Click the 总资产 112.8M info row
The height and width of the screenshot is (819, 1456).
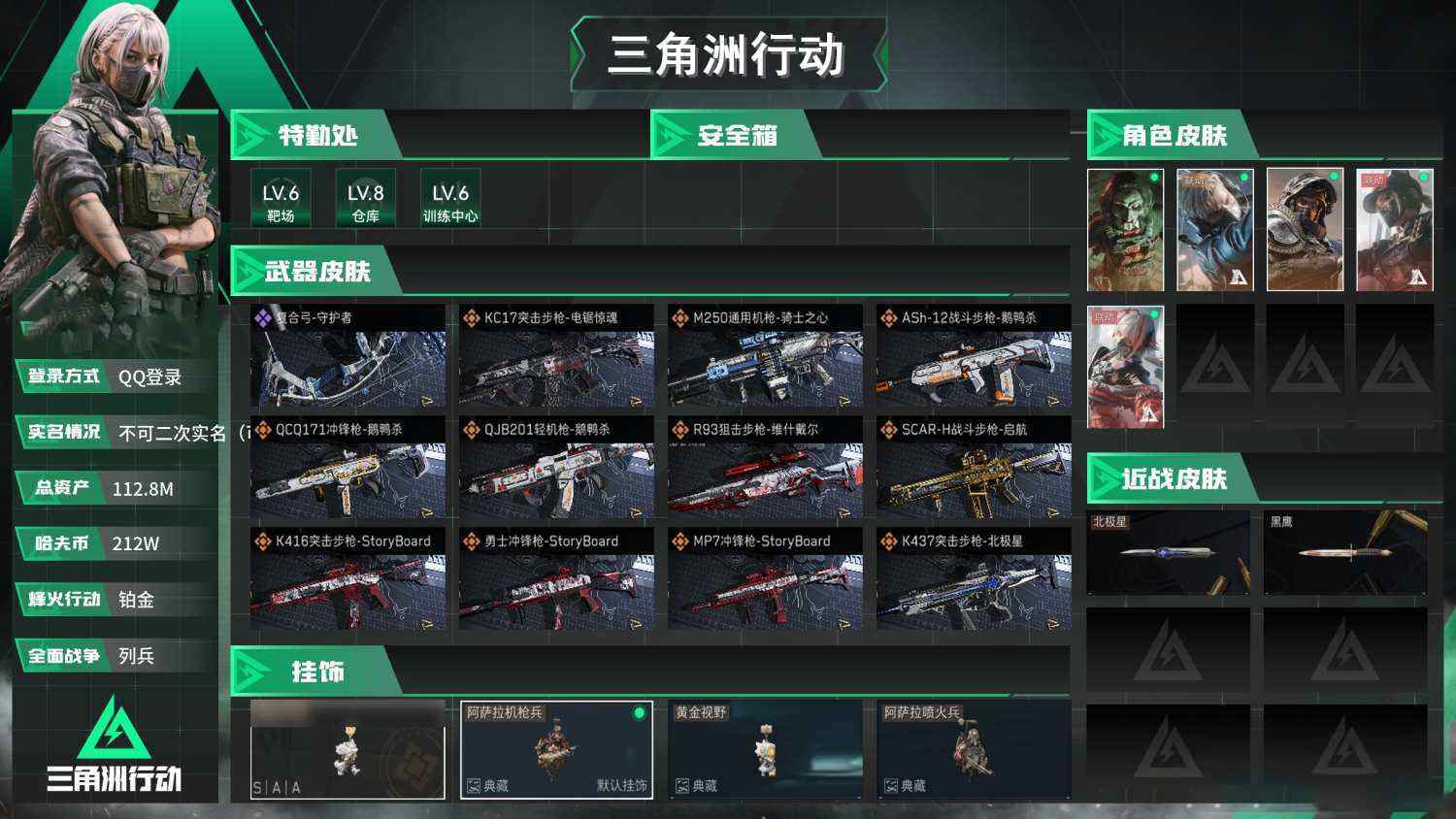click(115, 488)
